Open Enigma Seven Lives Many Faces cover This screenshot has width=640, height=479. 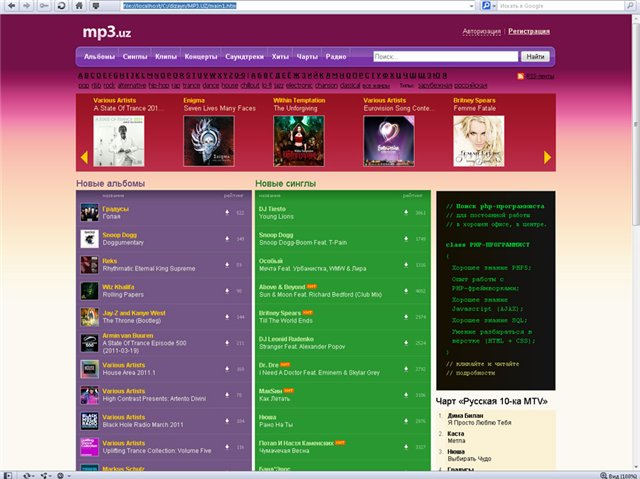tap(209, 141)
